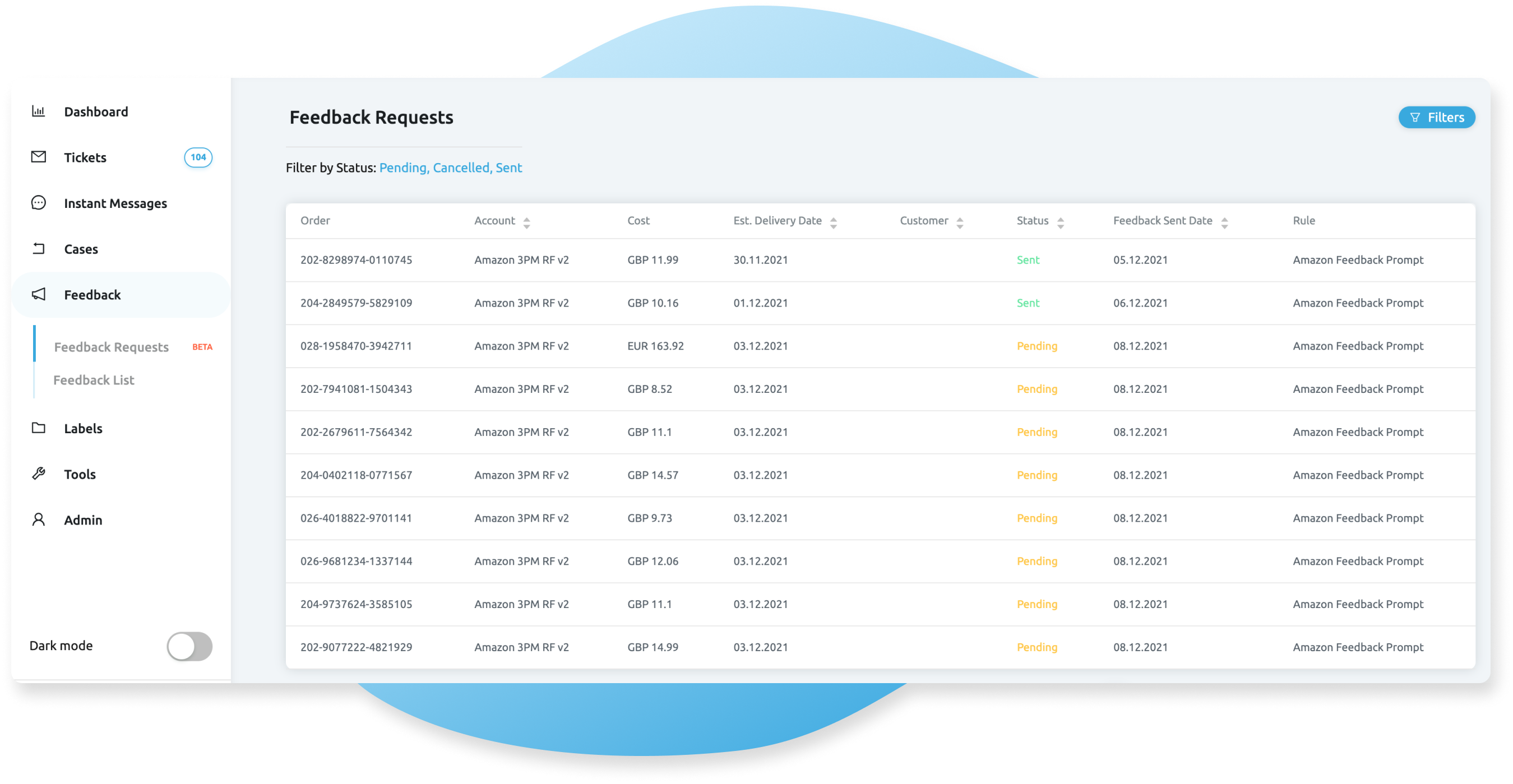1513x784 pixels.
Task: Click the Cases return arrow icon
Action: [x=38, y=248]
